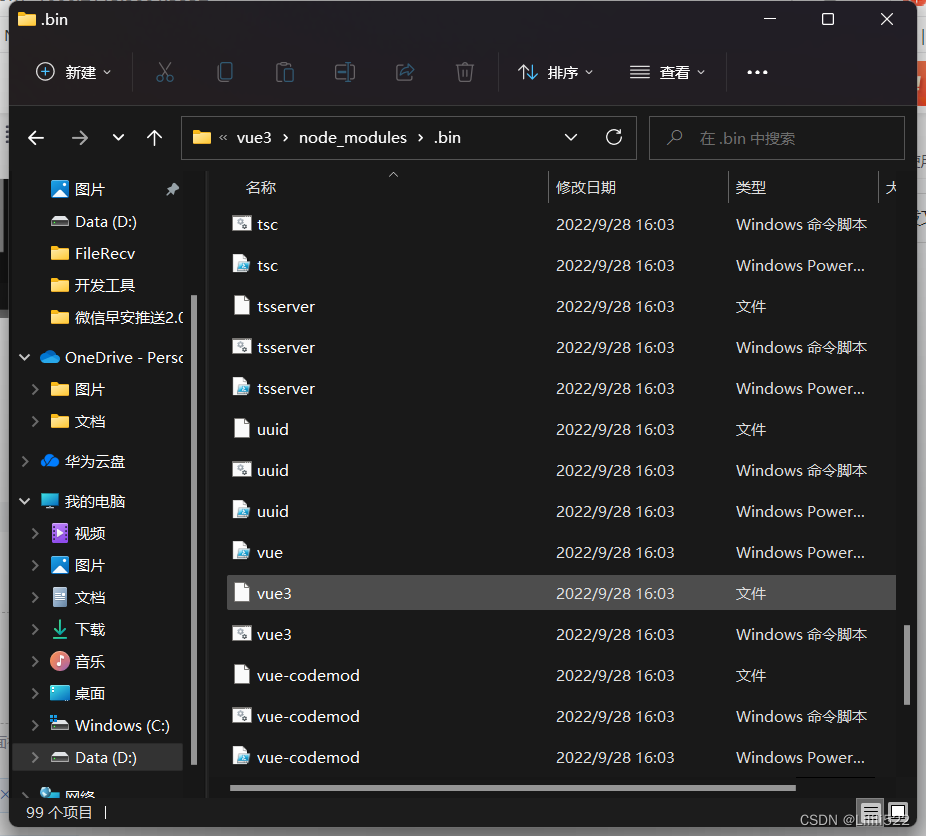Open the See more ellipsis menu
This screenshot has height=836, width=926.
(x=757, y=71)
